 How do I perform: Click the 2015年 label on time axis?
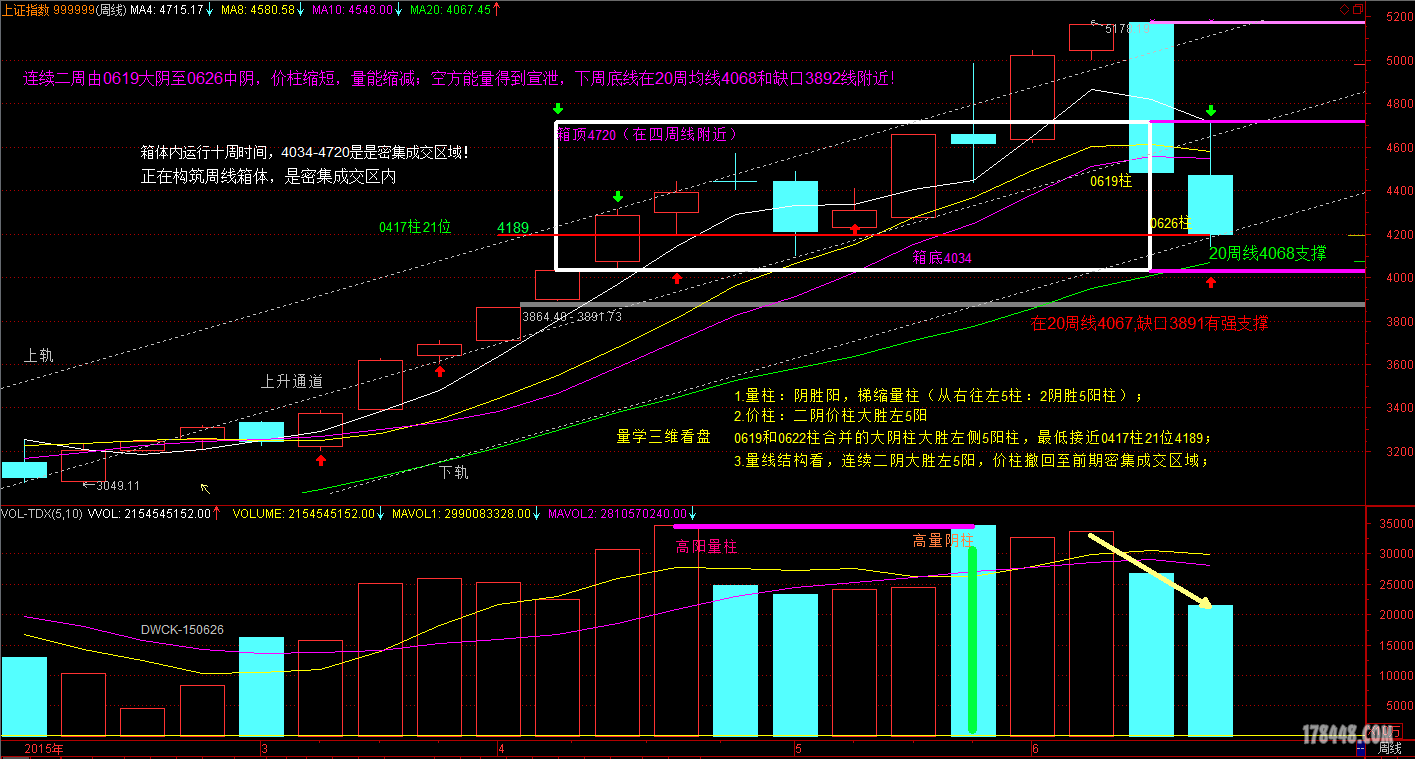point(42,749)
